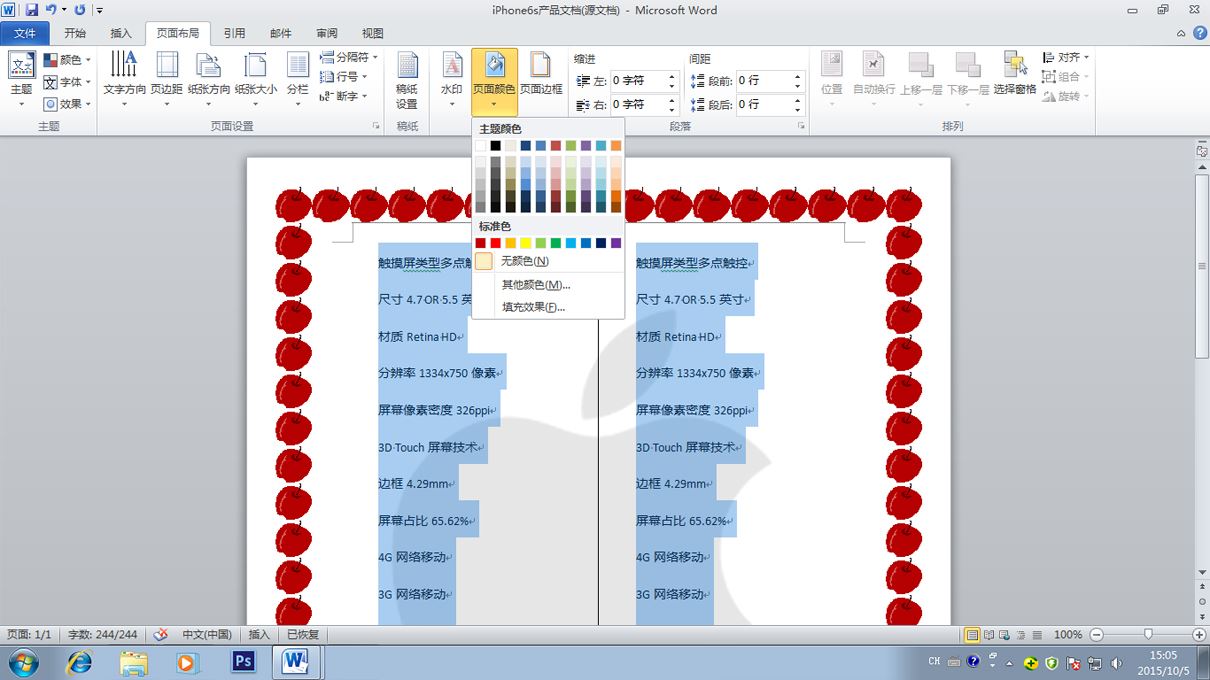Select Print Layout view button

click(x=972, y=635)
